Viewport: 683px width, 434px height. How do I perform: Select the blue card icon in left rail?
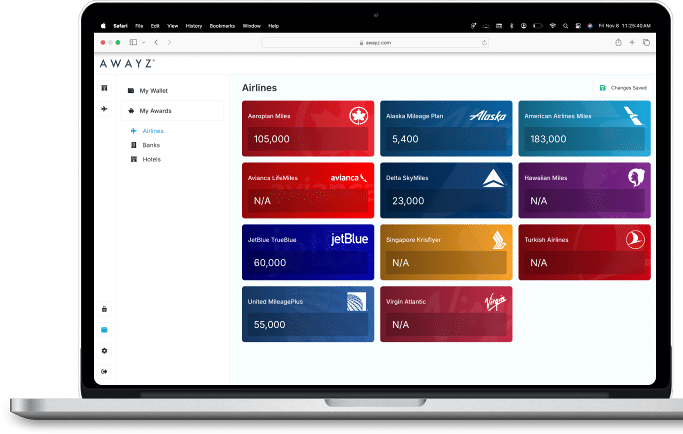click(x=105, y=330)
